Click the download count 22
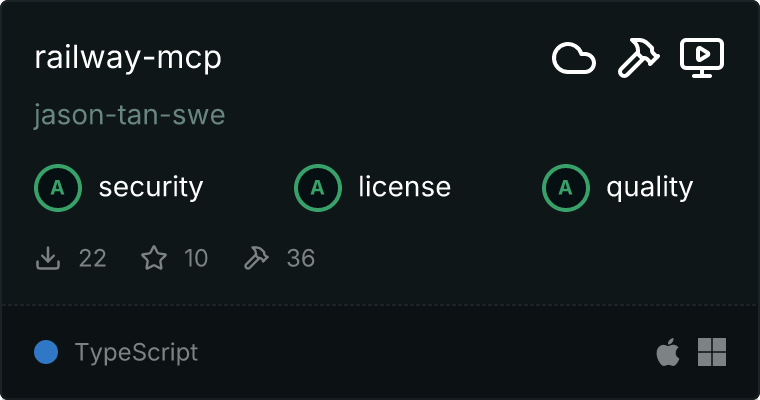This screenshot has height=400, width=760. pyautogui.click(x=93, y=258)
